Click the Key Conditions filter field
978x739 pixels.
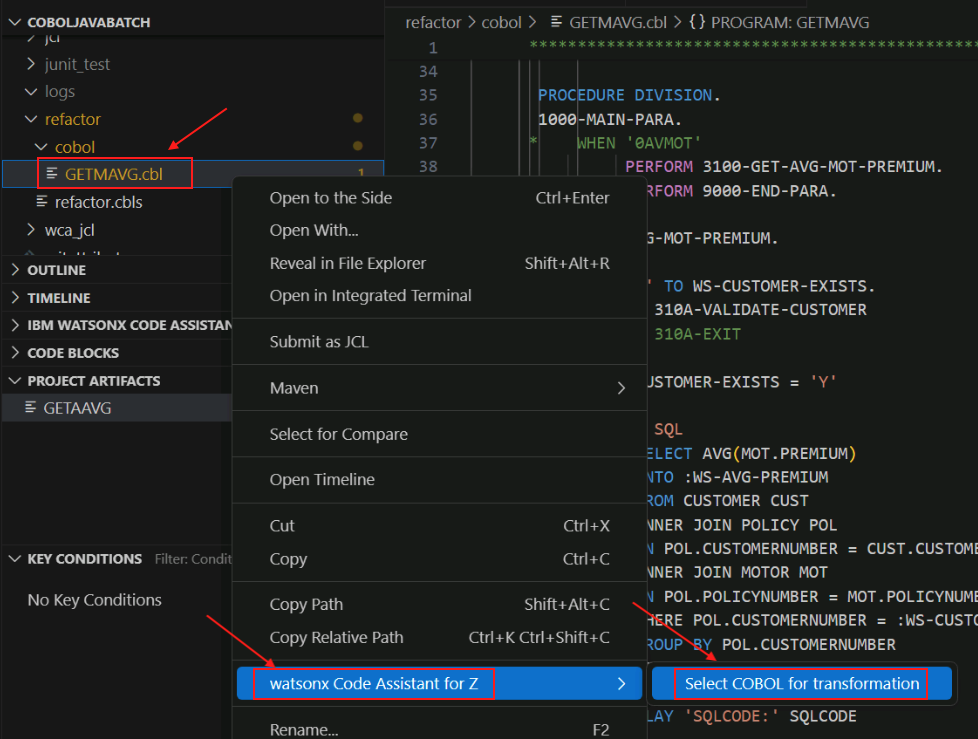coord(192,559)
